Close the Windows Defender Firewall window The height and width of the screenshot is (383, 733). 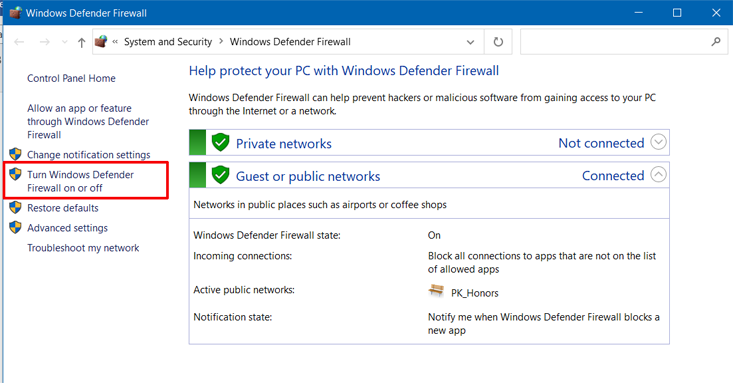click(x=716, y=13)
